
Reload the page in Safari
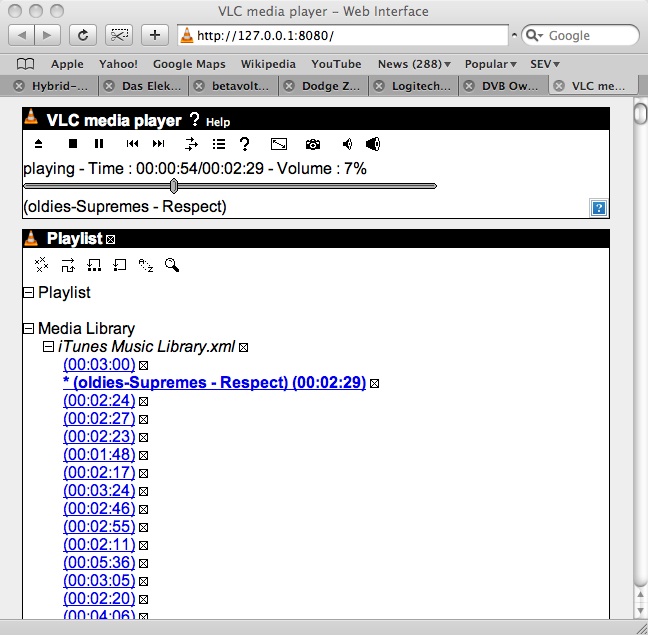point(83,36)
